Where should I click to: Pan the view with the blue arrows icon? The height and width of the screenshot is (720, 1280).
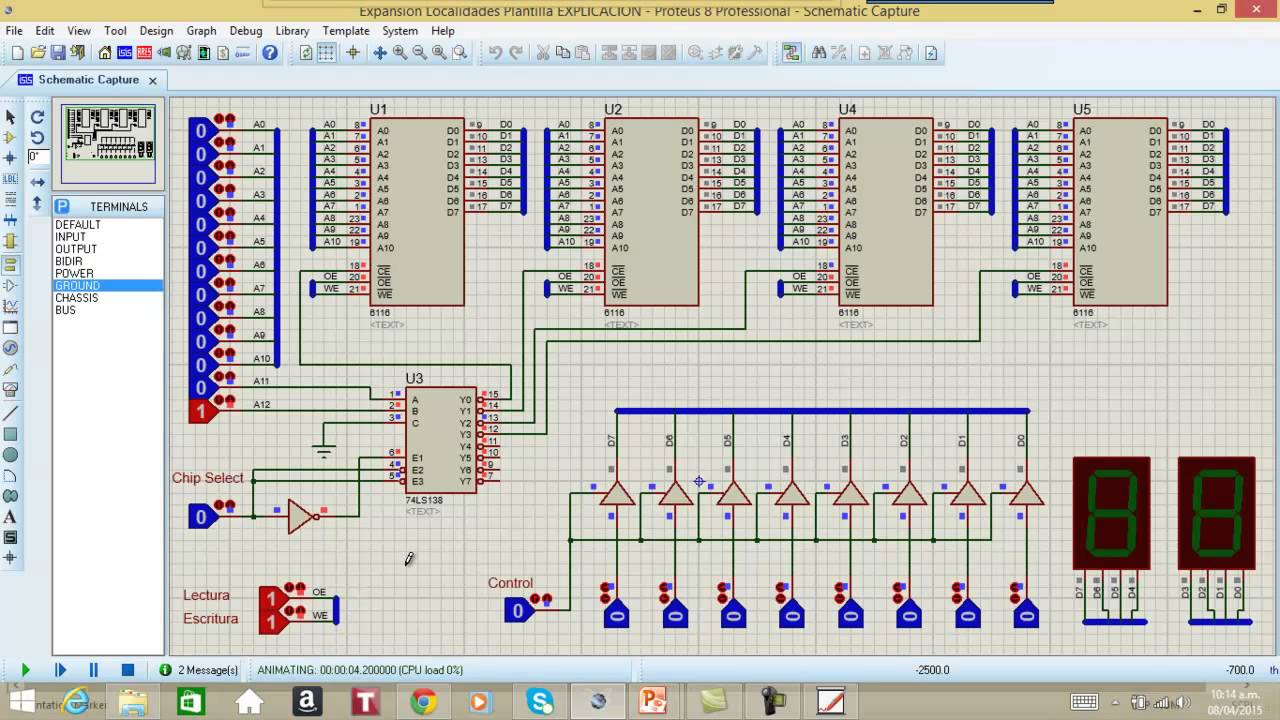tap(380, 53)
